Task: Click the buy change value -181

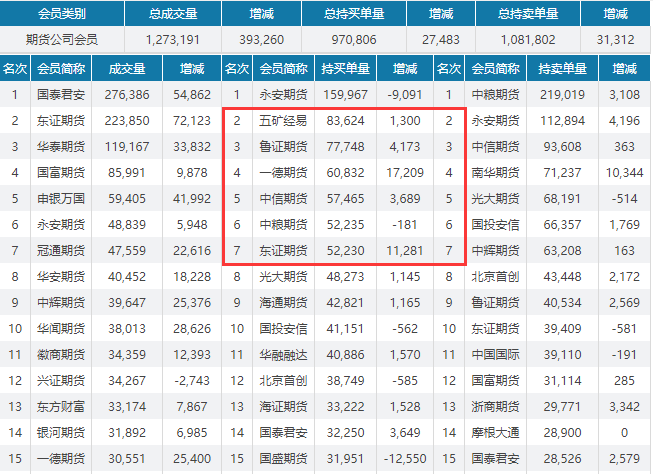Action: click(x=405, y=225)
